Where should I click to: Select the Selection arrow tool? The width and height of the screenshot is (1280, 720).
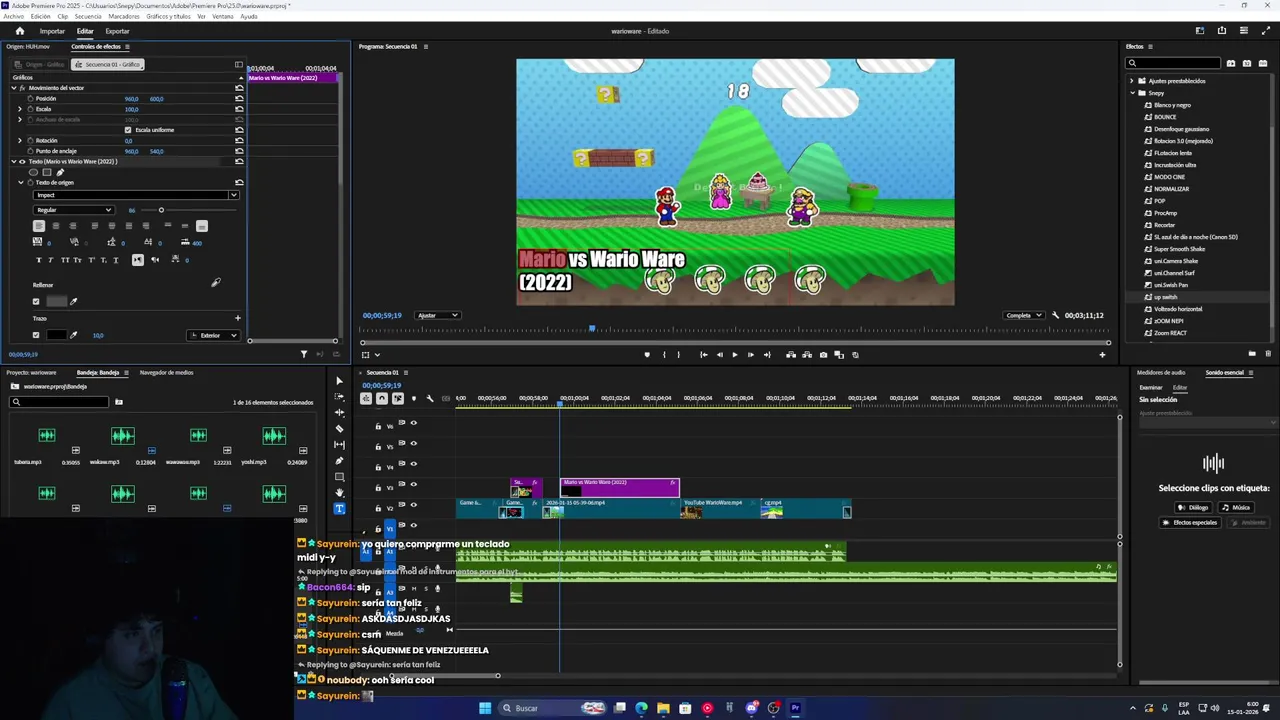(339, 381)
